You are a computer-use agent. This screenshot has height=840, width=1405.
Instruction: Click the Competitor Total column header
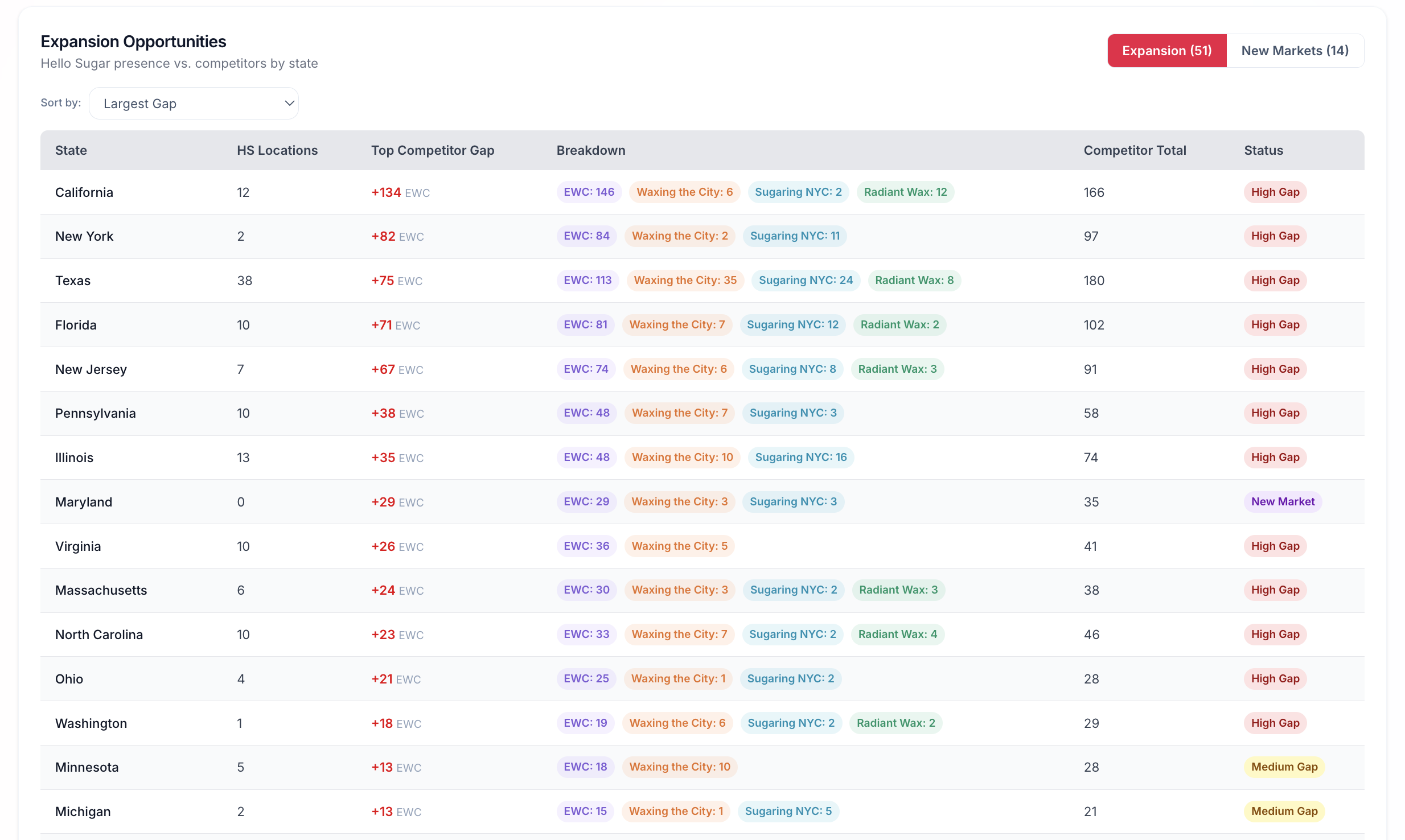(x=1135, y=150)
